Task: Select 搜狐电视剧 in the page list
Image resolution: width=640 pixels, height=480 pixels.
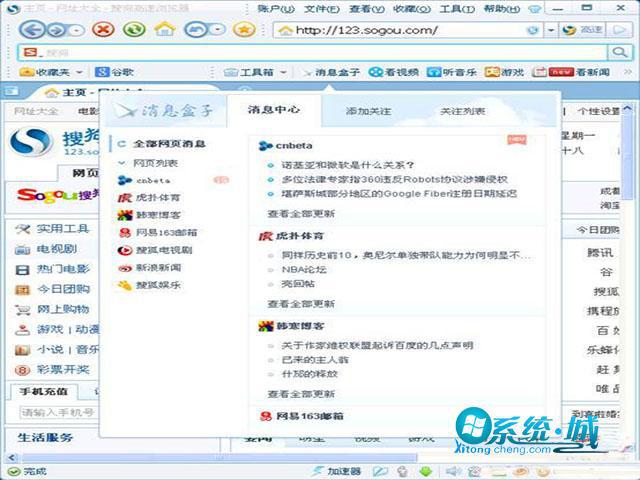Action: (x=154, y=250)
